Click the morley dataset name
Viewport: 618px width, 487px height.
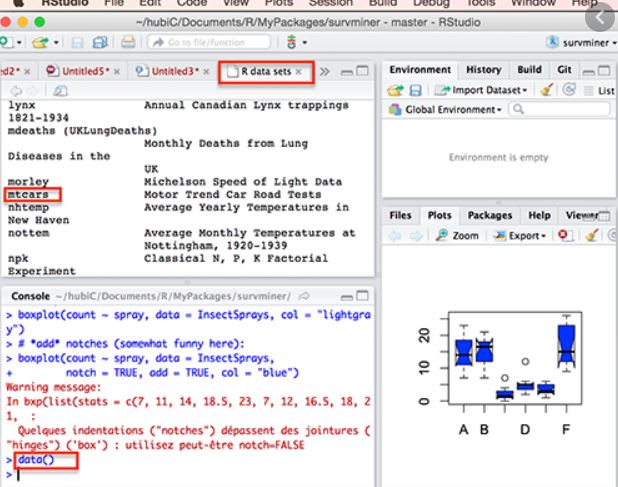coord(28,182)
